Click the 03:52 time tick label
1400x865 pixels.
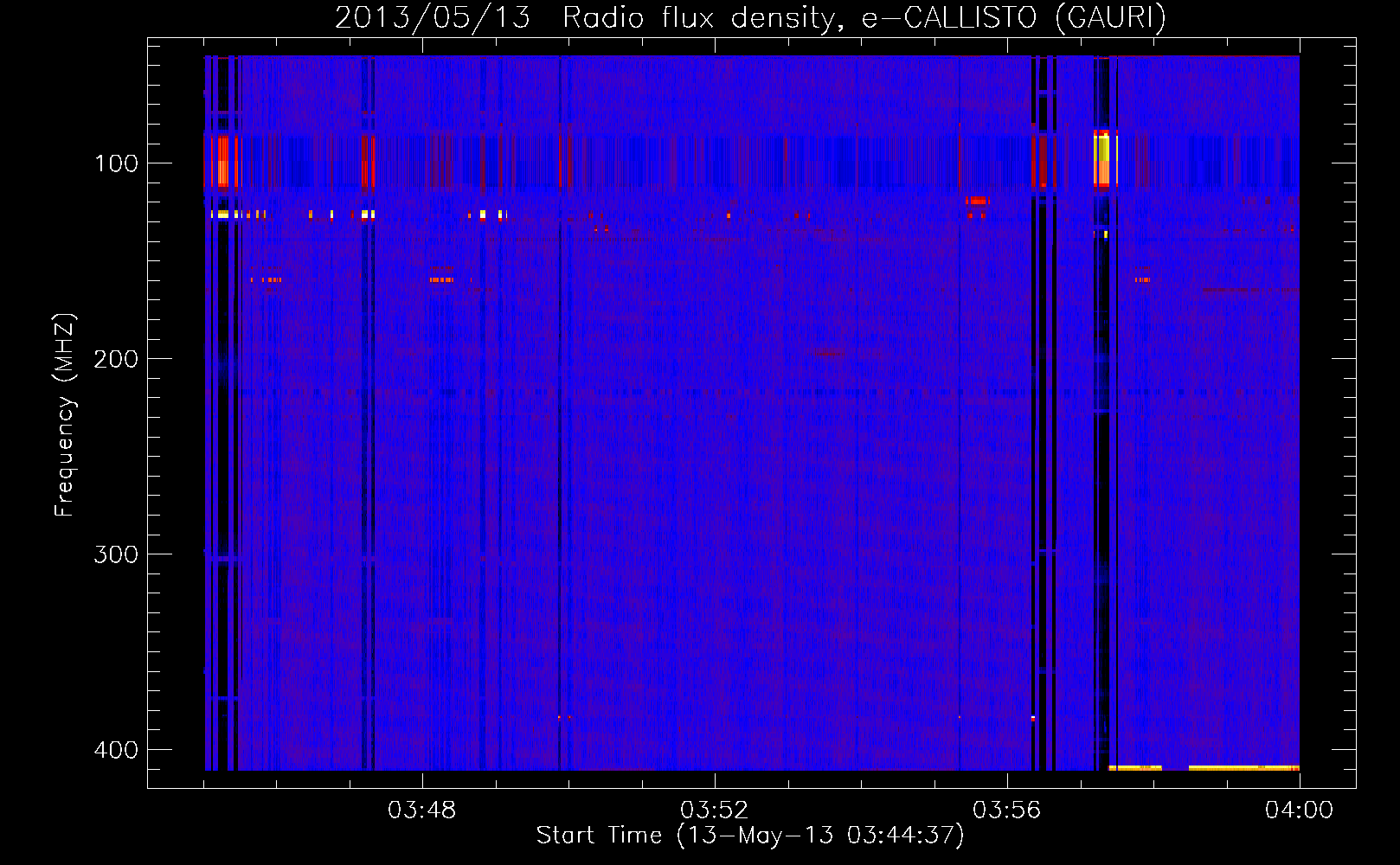click(x=715, y=811)
